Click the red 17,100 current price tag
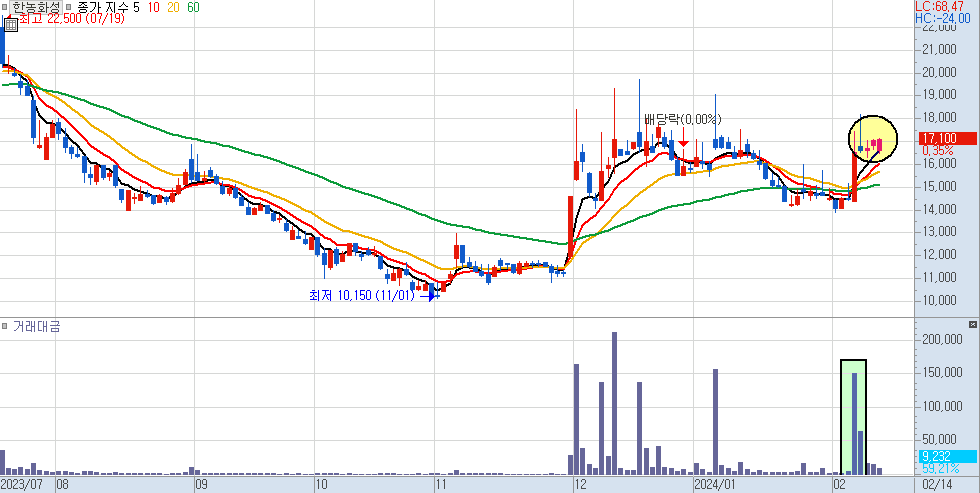 (x=947, y=138)
